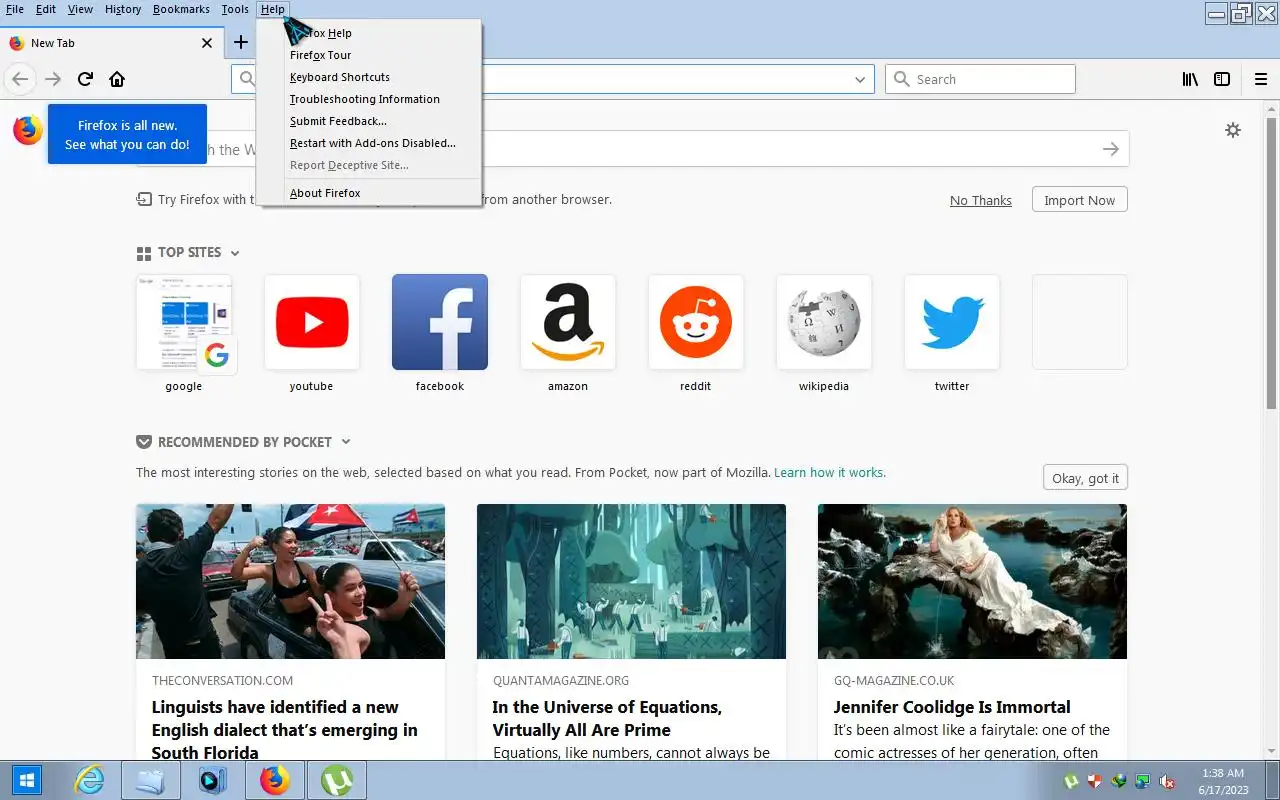Viewport: 1280px width, 800px height.
Task: Collapse the RECOMMENDED BY POCKET section
Action: tap(346, 442)
